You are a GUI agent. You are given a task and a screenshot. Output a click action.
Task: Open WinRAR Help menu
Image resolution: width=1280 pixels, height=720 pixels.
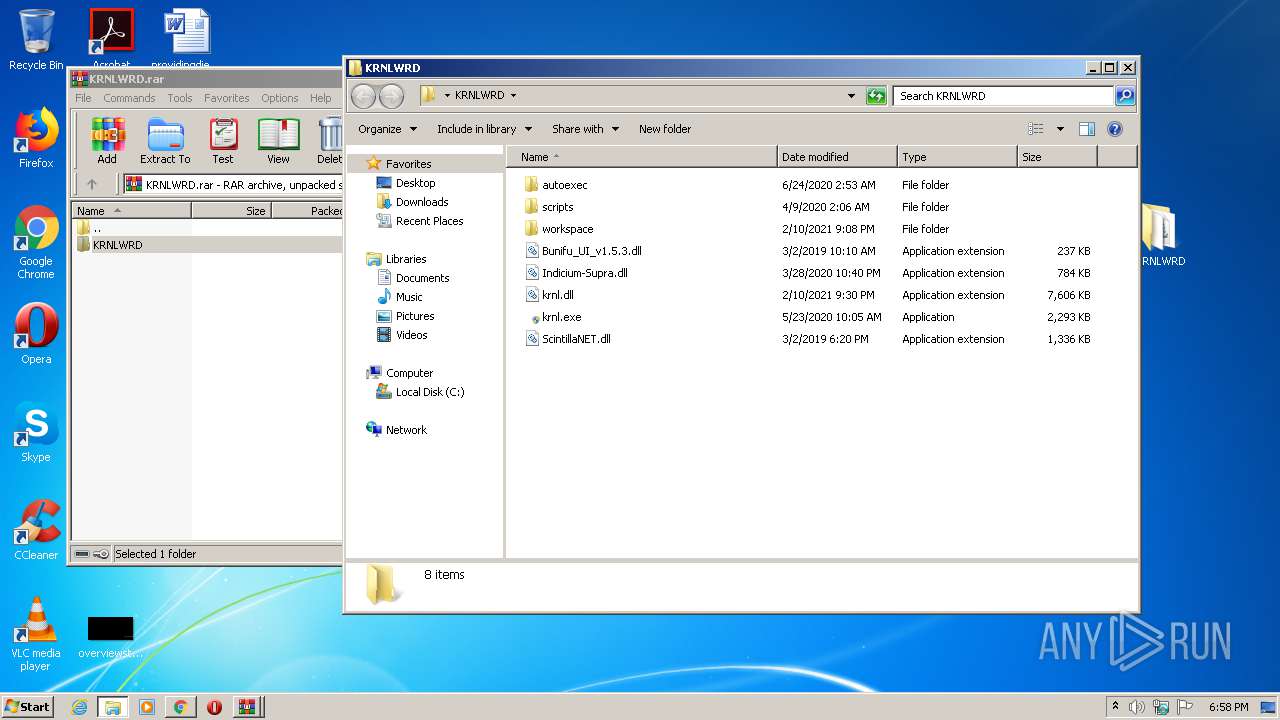pyautogui.click(x=320, y=98)
